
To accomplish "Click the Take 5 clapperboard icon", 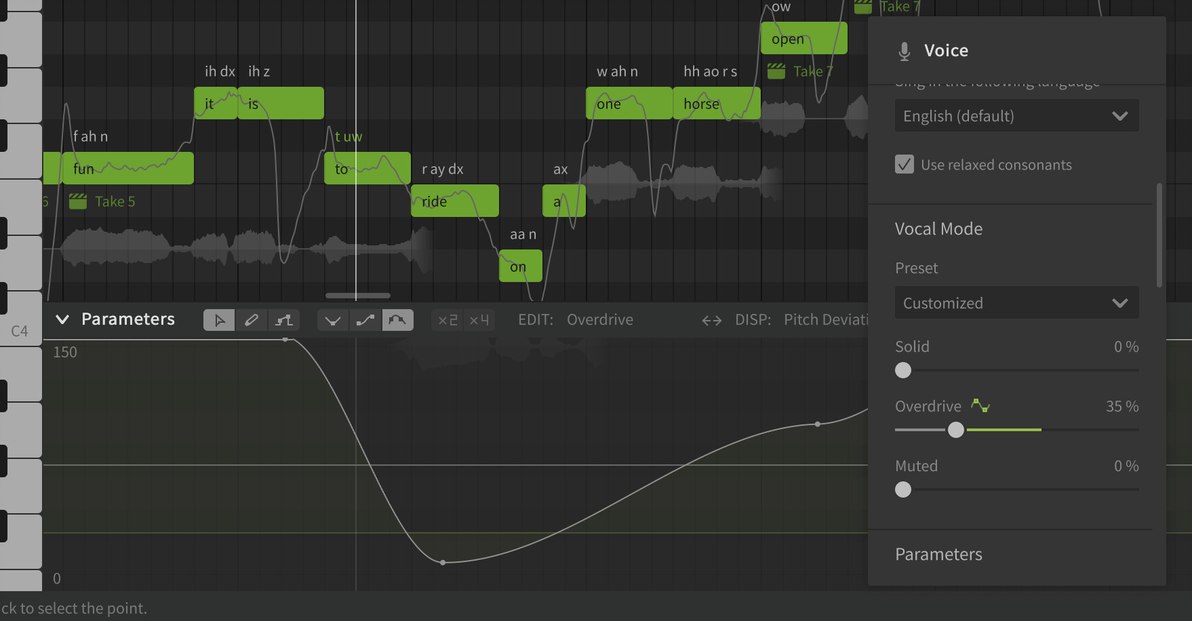I will [x=78, y=201].
